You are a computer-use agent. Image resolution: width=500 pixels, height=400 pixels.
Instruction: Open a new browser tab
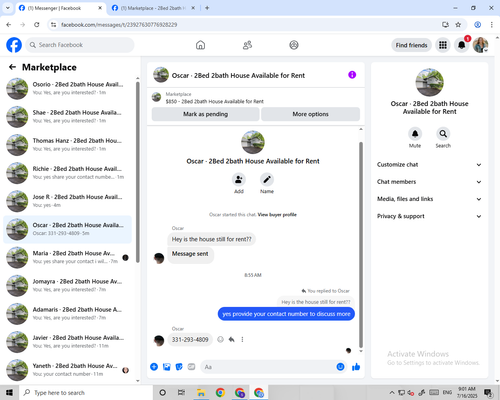point(207,8)
